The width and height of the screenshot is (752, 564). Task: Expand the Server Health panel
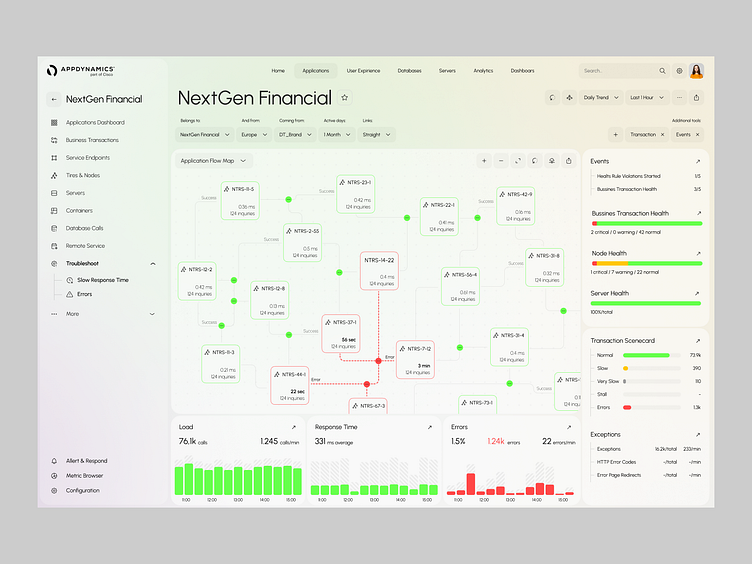point(697,294)
